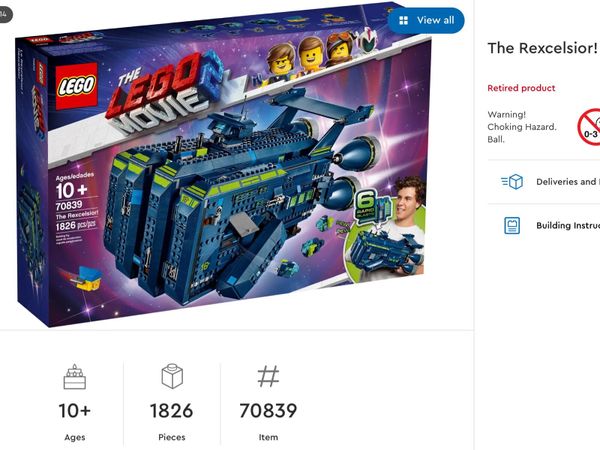Screen dimensions: 600x450
Task: Open the View all gallery button
Action: [x=426, y=20]
